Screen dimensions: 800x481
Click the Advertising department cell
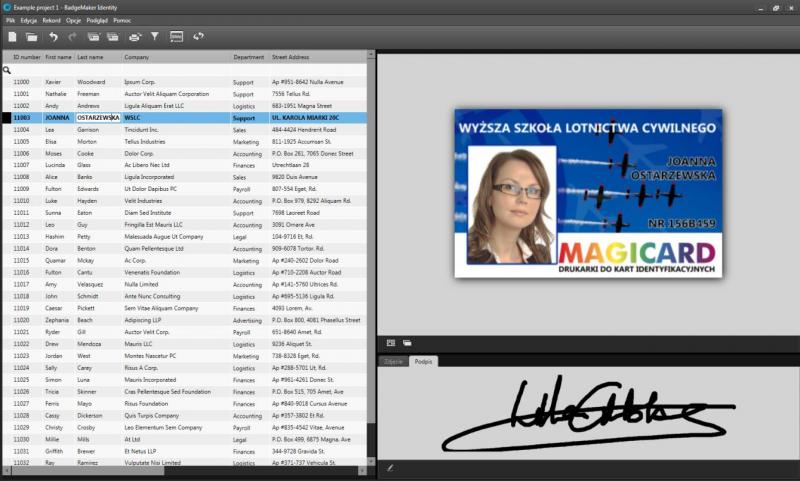coord(249,320)
